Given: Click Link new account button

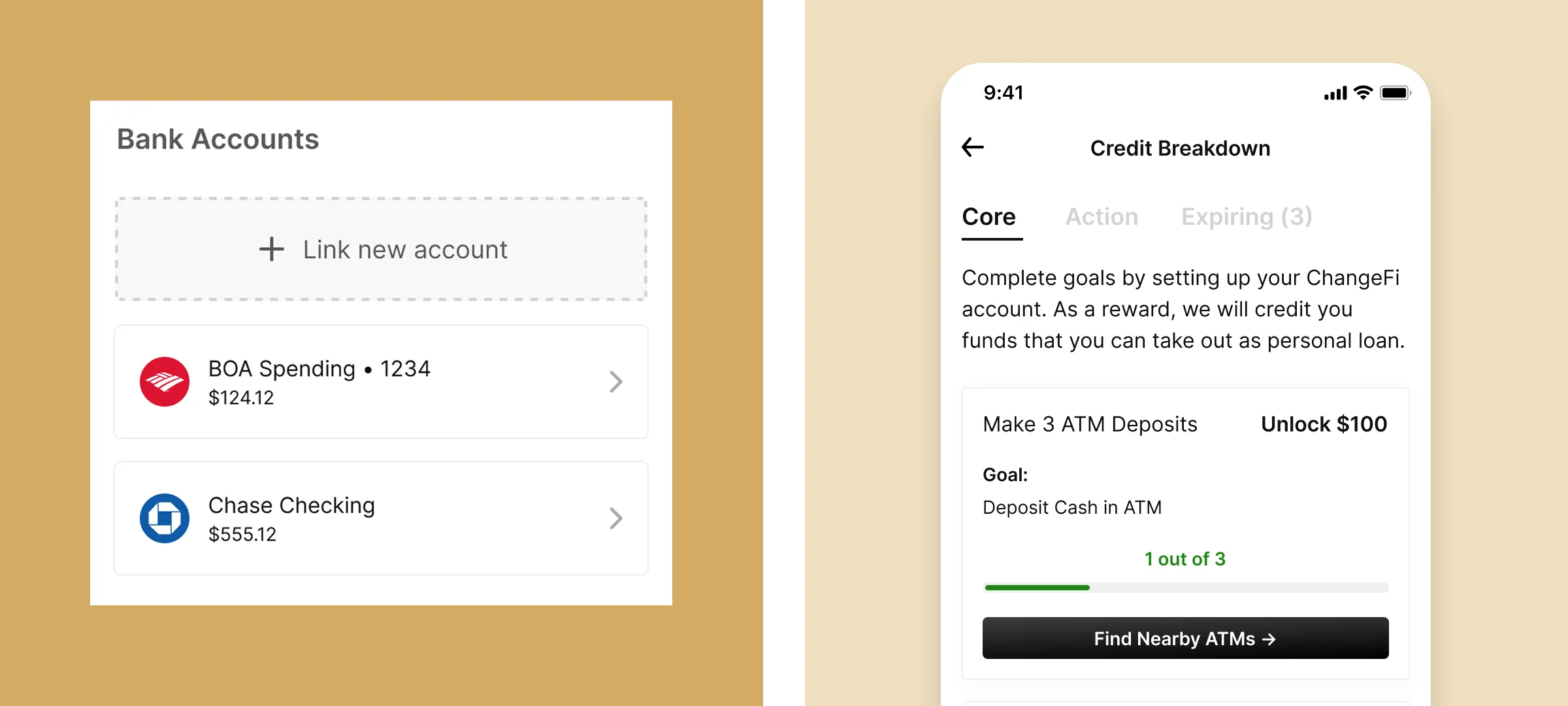Looking at the screenshot, I should point(382,249).
